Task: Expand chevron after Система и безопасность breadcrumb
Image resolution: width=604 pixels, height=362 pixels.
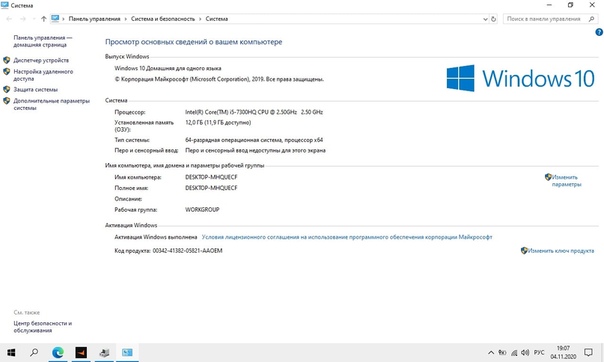Action: coord(200,19)
